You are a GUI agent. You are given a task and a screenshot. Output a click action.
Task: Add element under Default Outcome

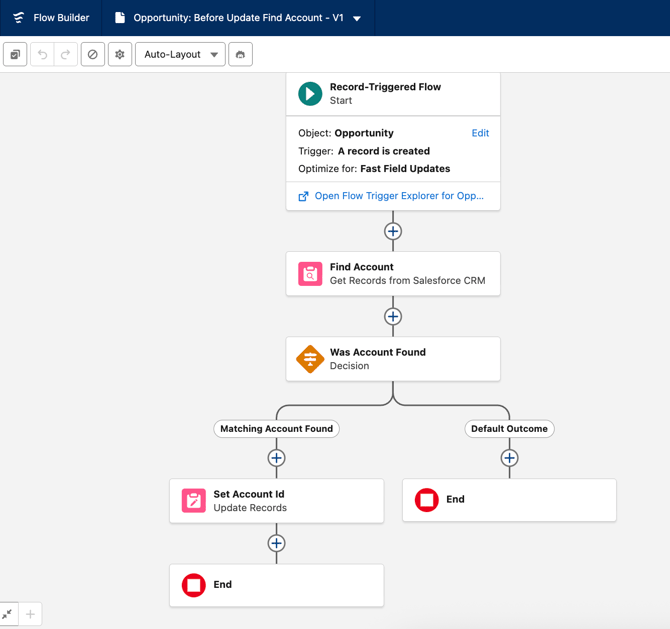click(x=509, y=458)
